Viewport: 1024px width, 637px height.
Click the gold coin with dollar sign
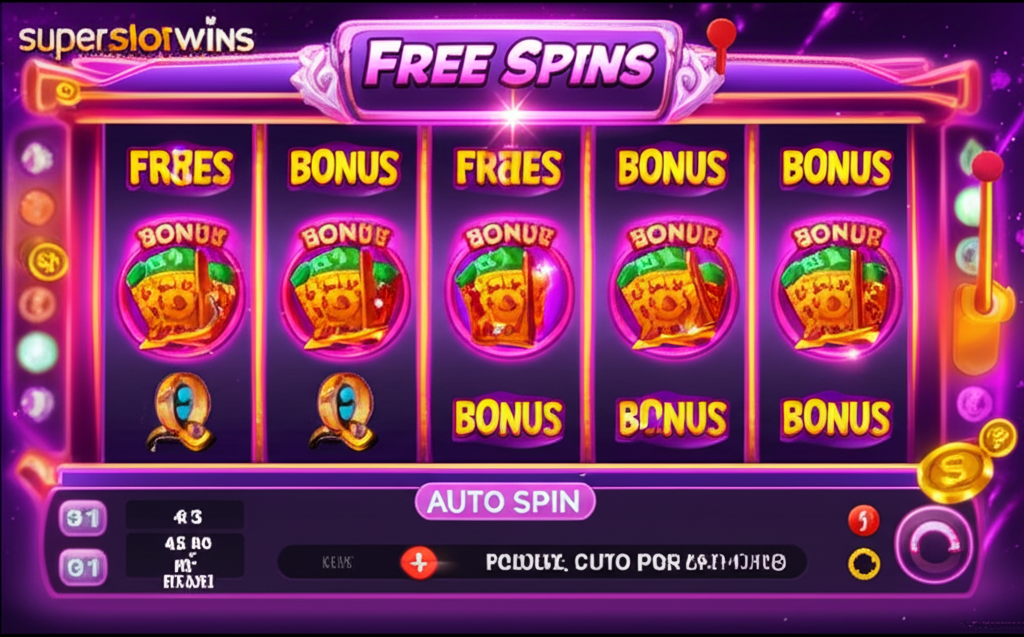(954, 472)
